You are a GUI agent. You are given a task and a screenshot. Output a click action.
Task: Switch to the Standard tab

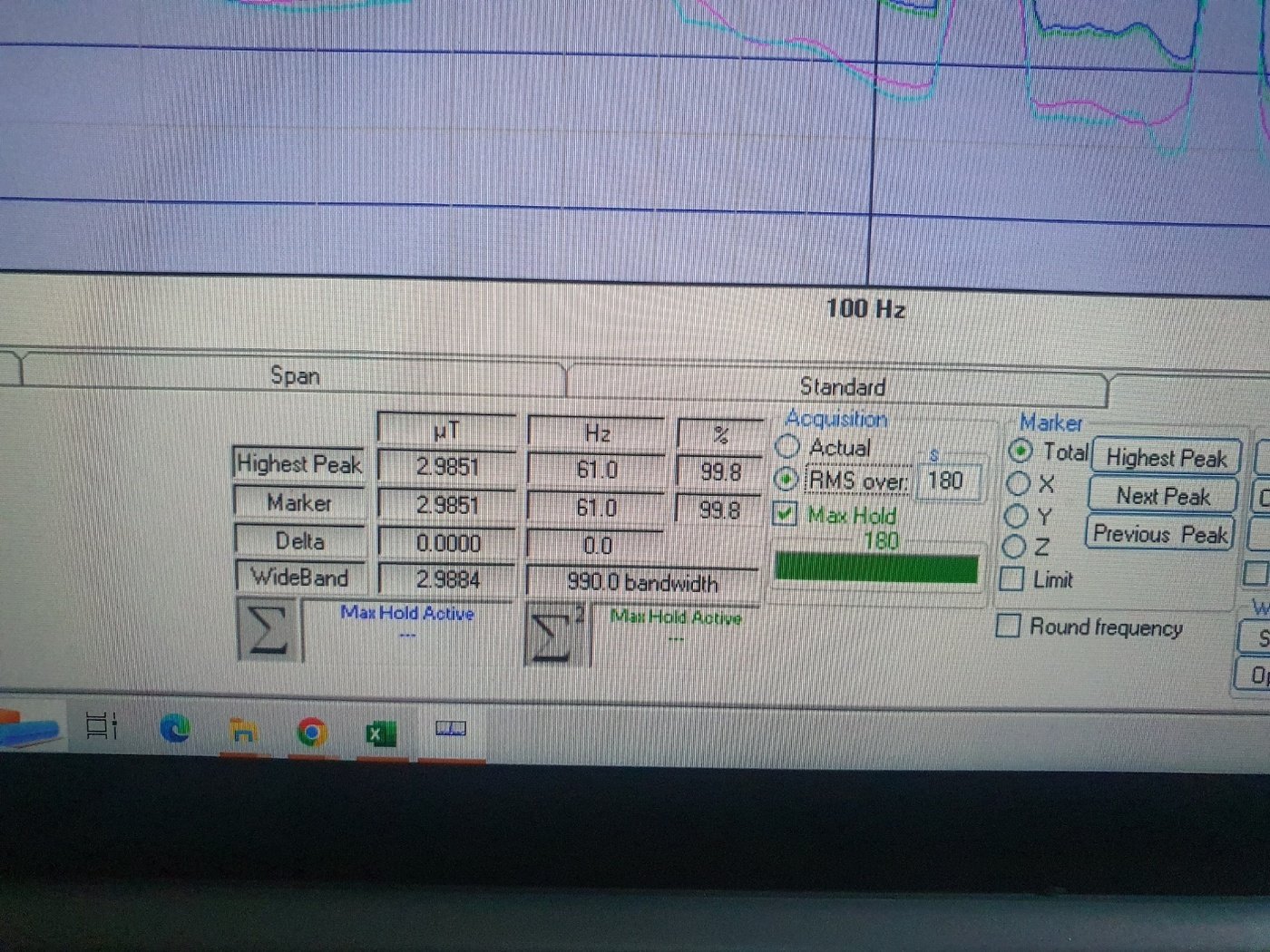(842, 387)
